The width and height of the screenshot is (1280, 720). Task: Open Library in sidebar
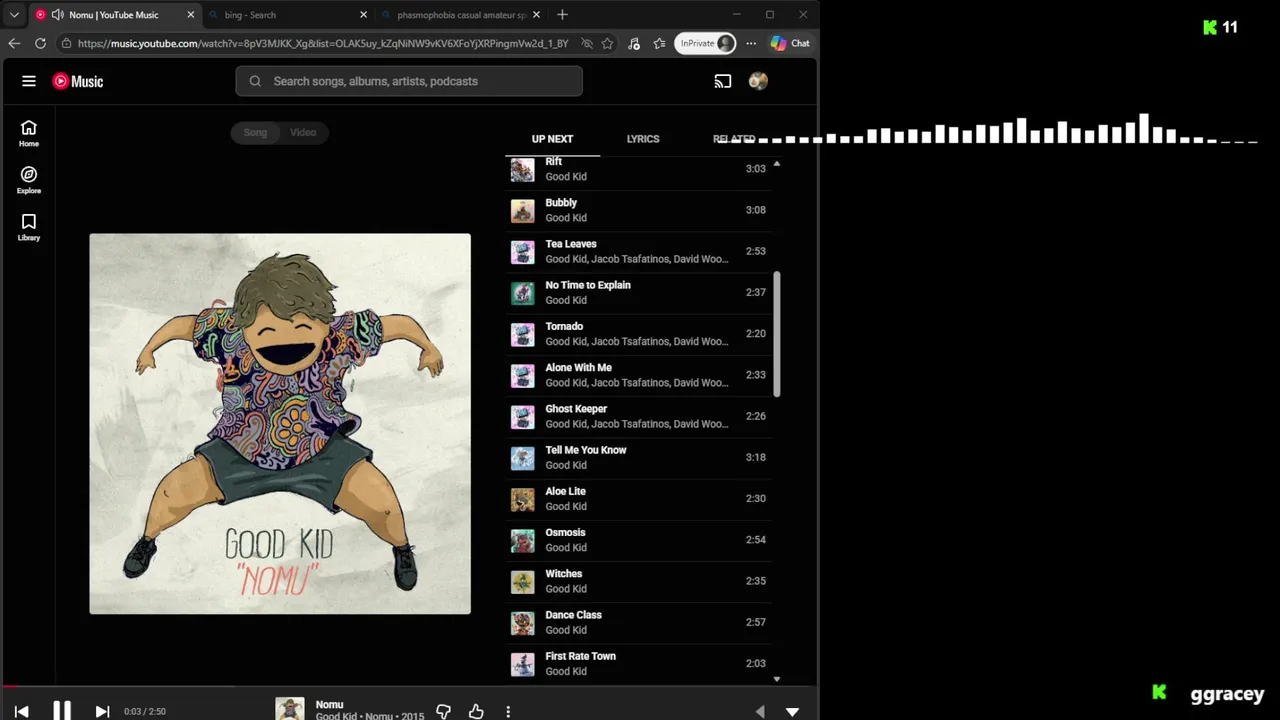coord(29,227)
